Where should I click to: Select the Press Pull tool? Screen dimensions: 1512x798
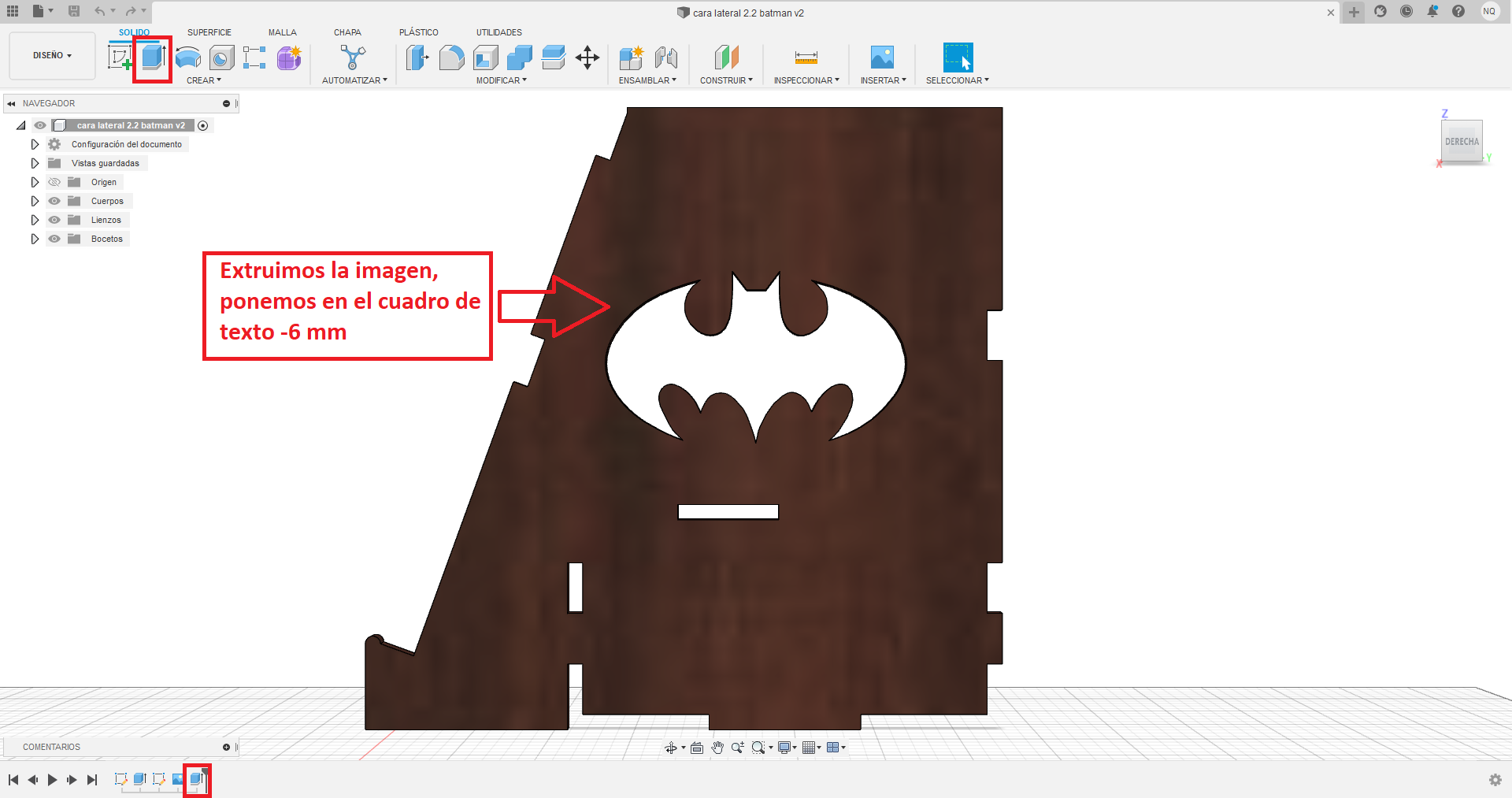(x=417, y=58)
